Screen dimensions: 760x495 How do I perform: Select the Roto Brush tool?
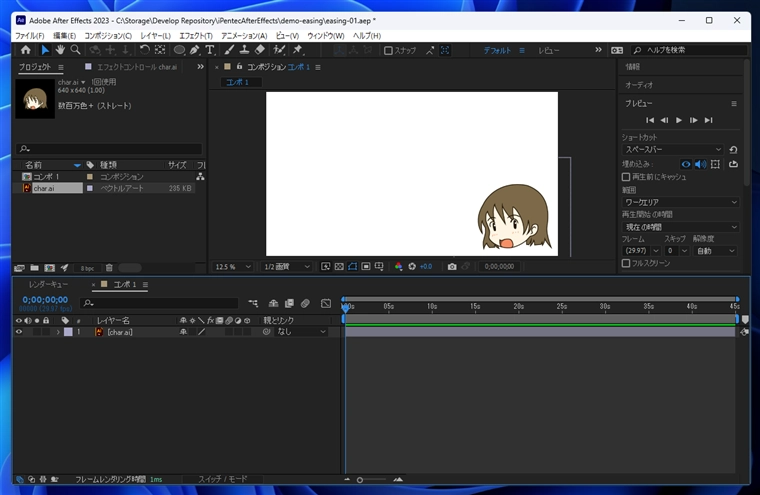pyautogui.click(x=279, y=50)
